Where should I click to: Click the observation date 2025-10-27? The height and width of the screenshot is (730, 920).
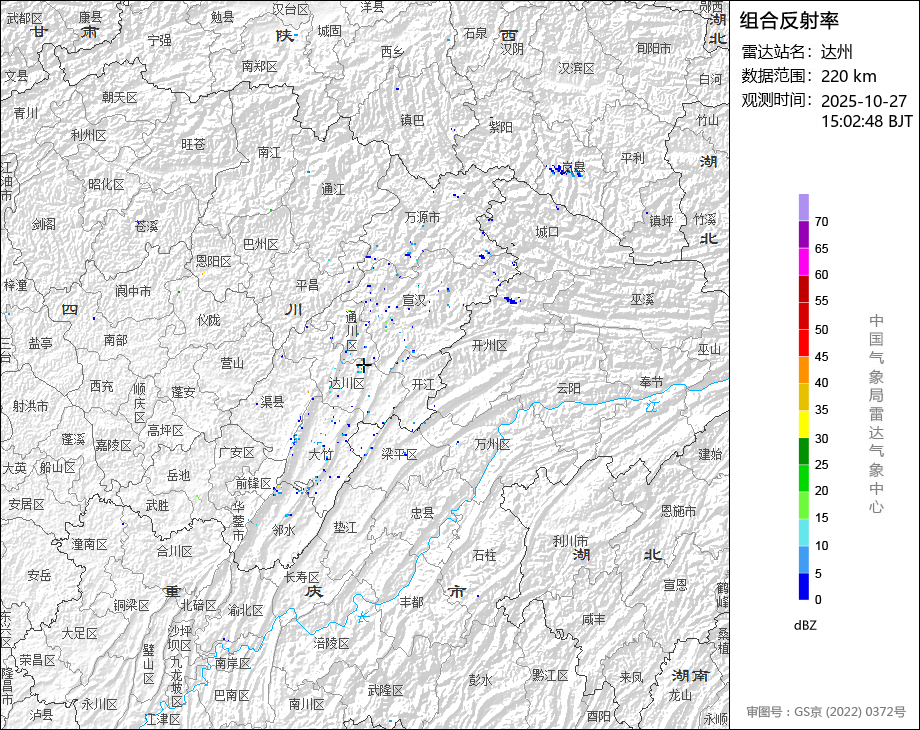coord(864,101)
